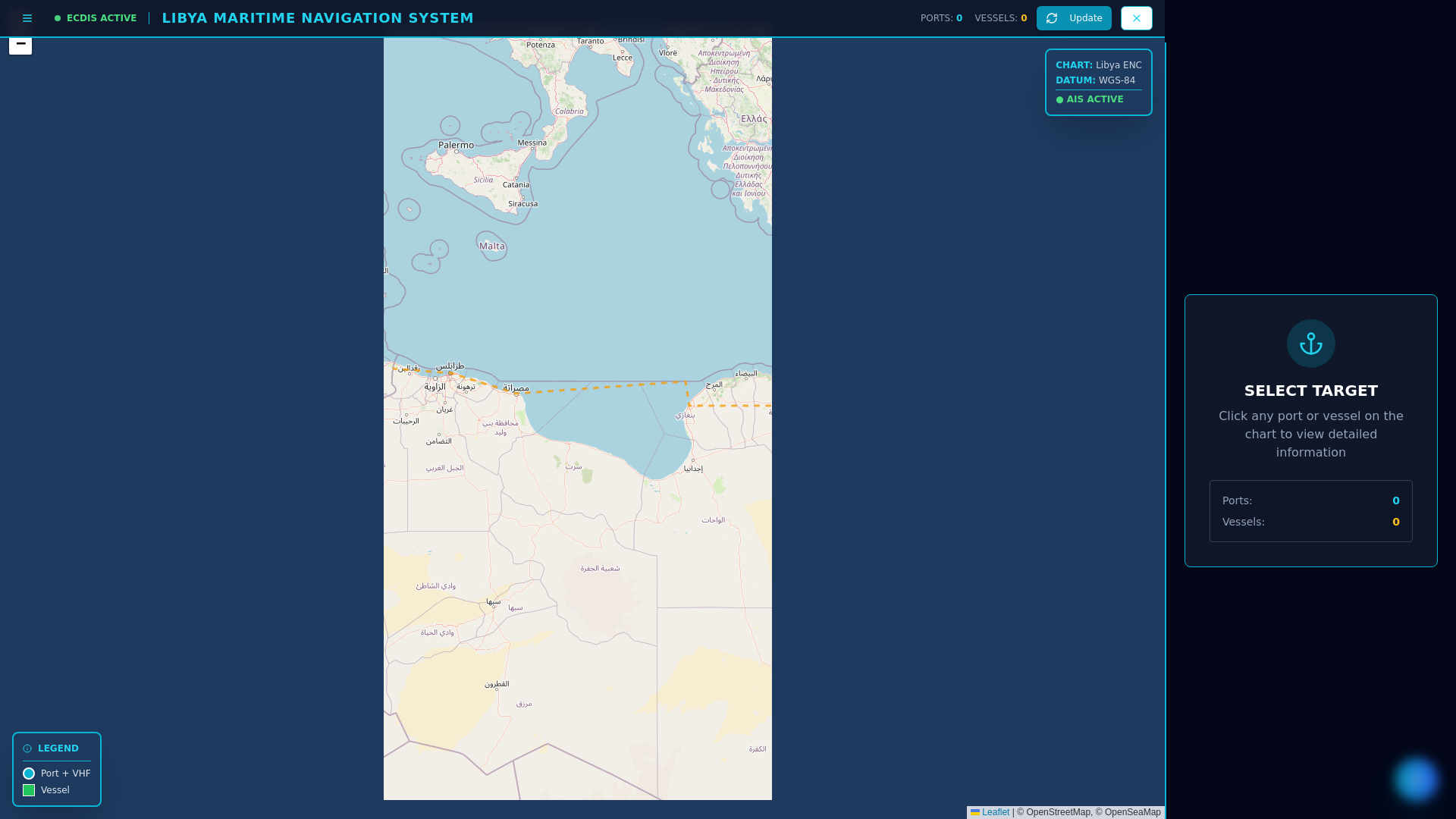1456x819 pixels.
Task: Click the Libya Maritime Navigation System title
Action: coord(318,18)
